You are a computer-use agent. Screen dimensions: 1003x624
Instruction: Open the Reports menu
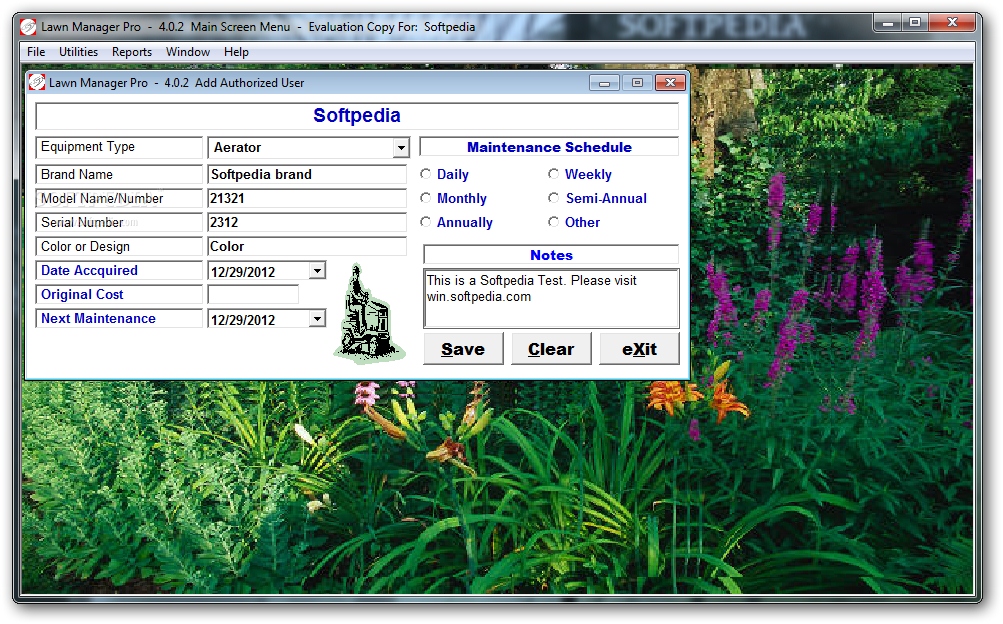pos(132,52)
